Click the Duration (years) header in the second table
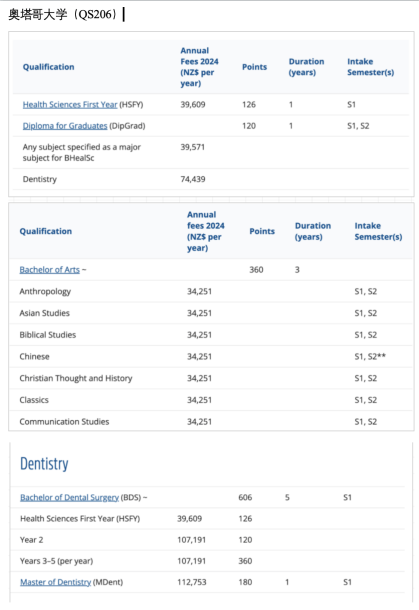Image resolution: width=419 pixels, height=610 pixels. pos(313,231)
